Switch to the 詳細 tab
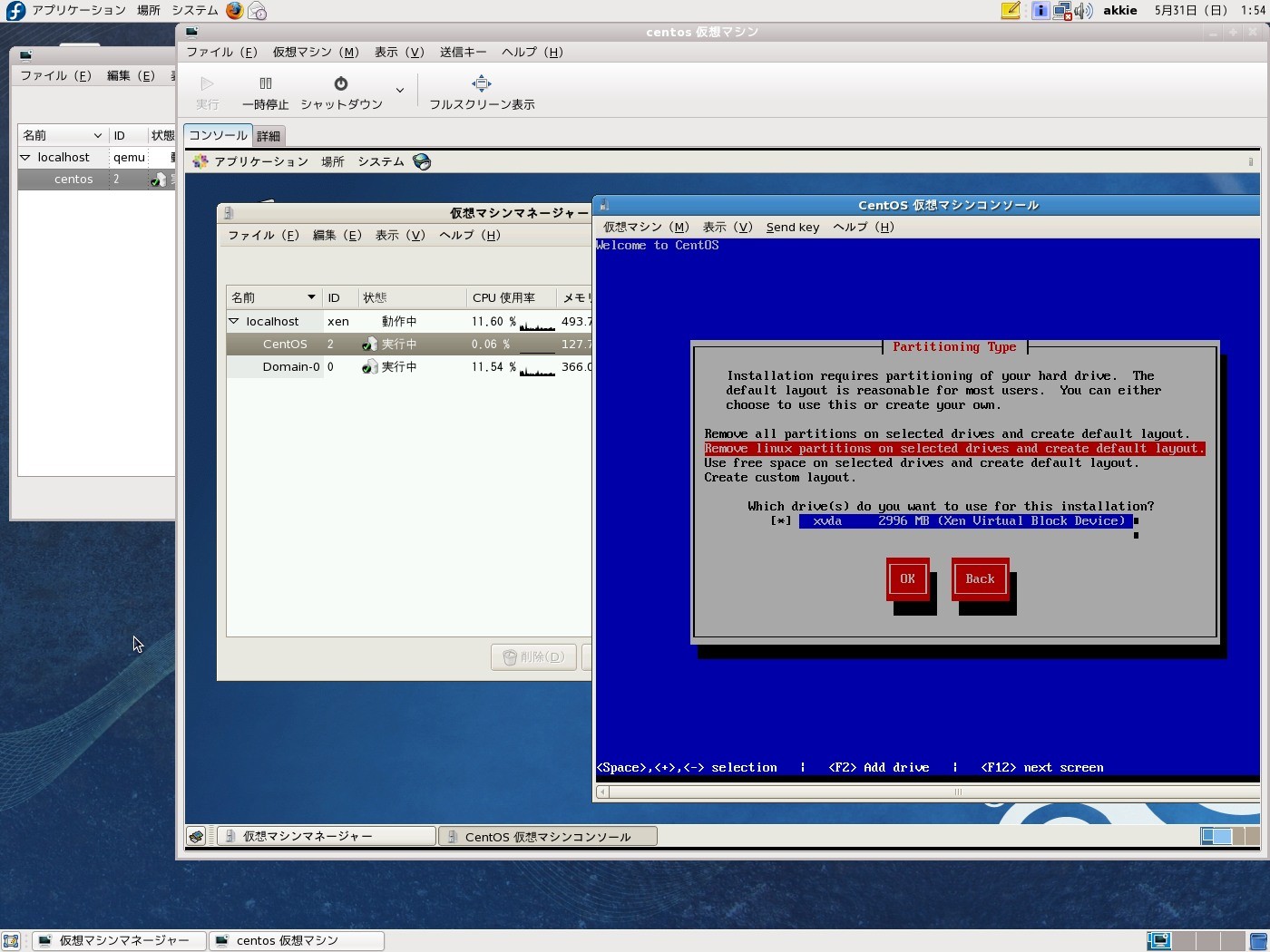The image size is (1270, 952). click(269, 136)
